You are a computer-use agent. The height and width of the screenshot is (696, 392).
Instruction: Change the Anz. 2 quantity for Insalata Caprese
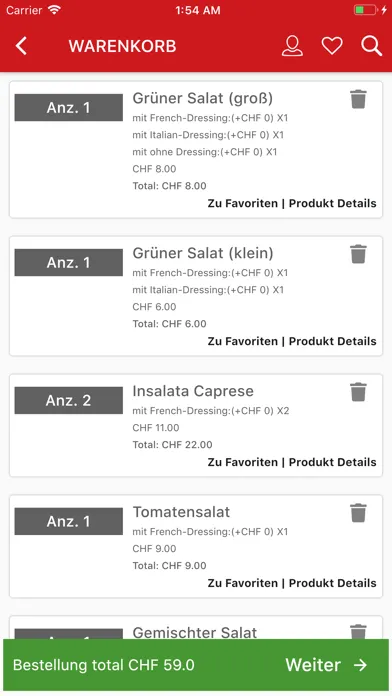[68, 400]
